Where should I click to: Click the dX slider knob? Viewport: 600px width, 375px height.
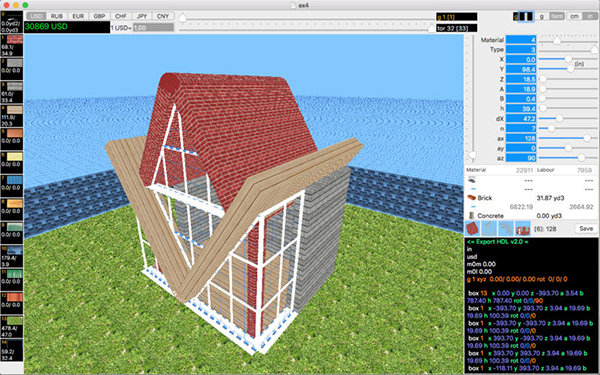pos(559,118)
